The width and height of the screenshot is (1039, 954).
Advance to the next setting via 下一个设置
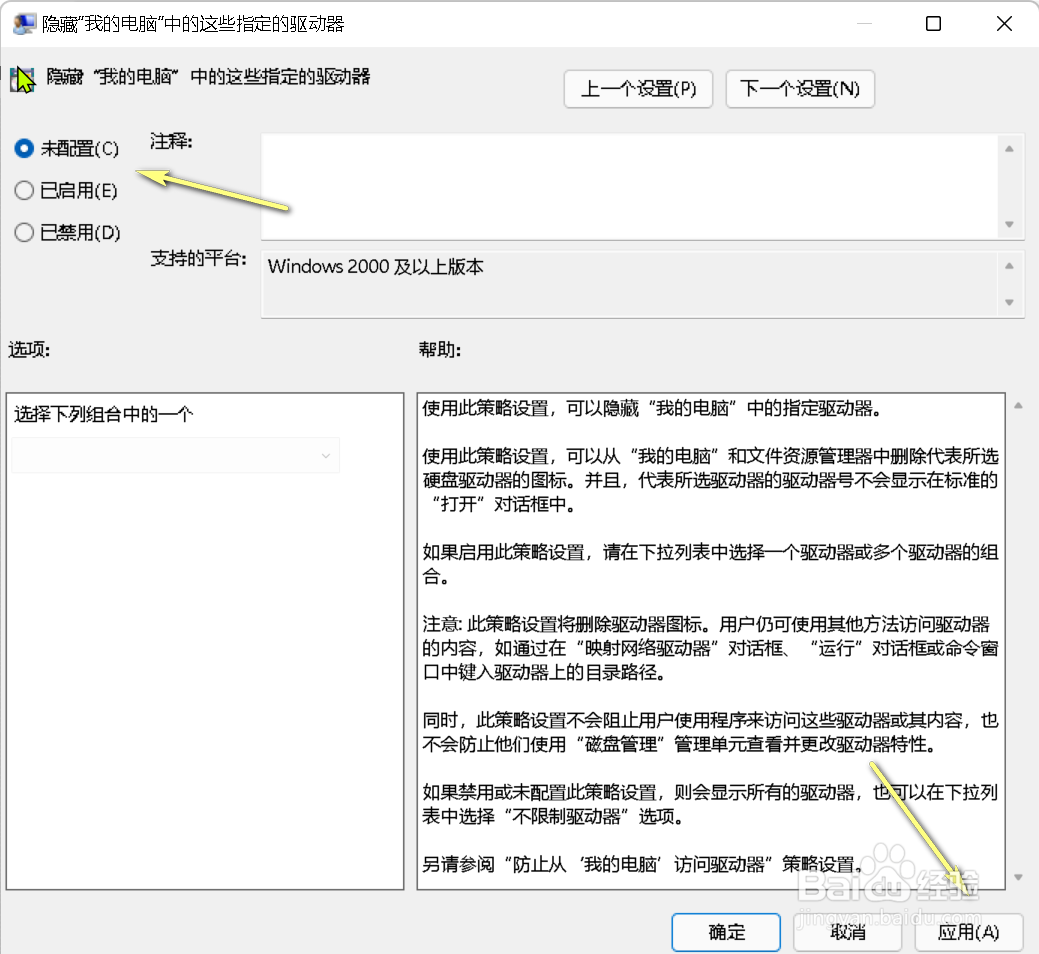click(800, 89)
